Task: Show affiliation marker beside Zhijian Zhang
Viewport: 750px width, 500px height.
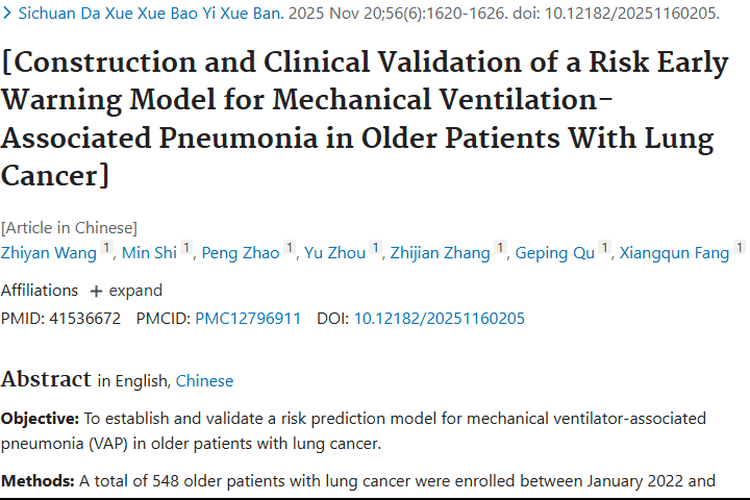Action: (x=501, y=248)
